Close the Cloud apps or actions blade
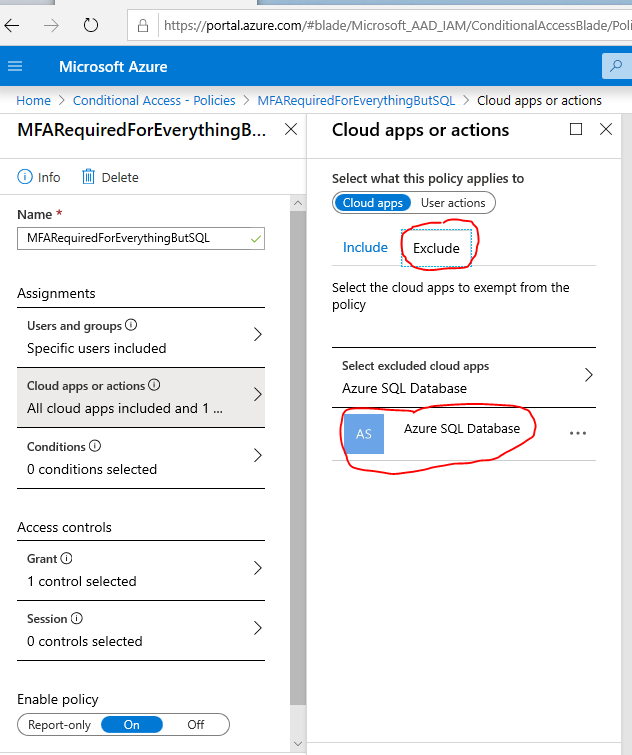 point(606,129)
